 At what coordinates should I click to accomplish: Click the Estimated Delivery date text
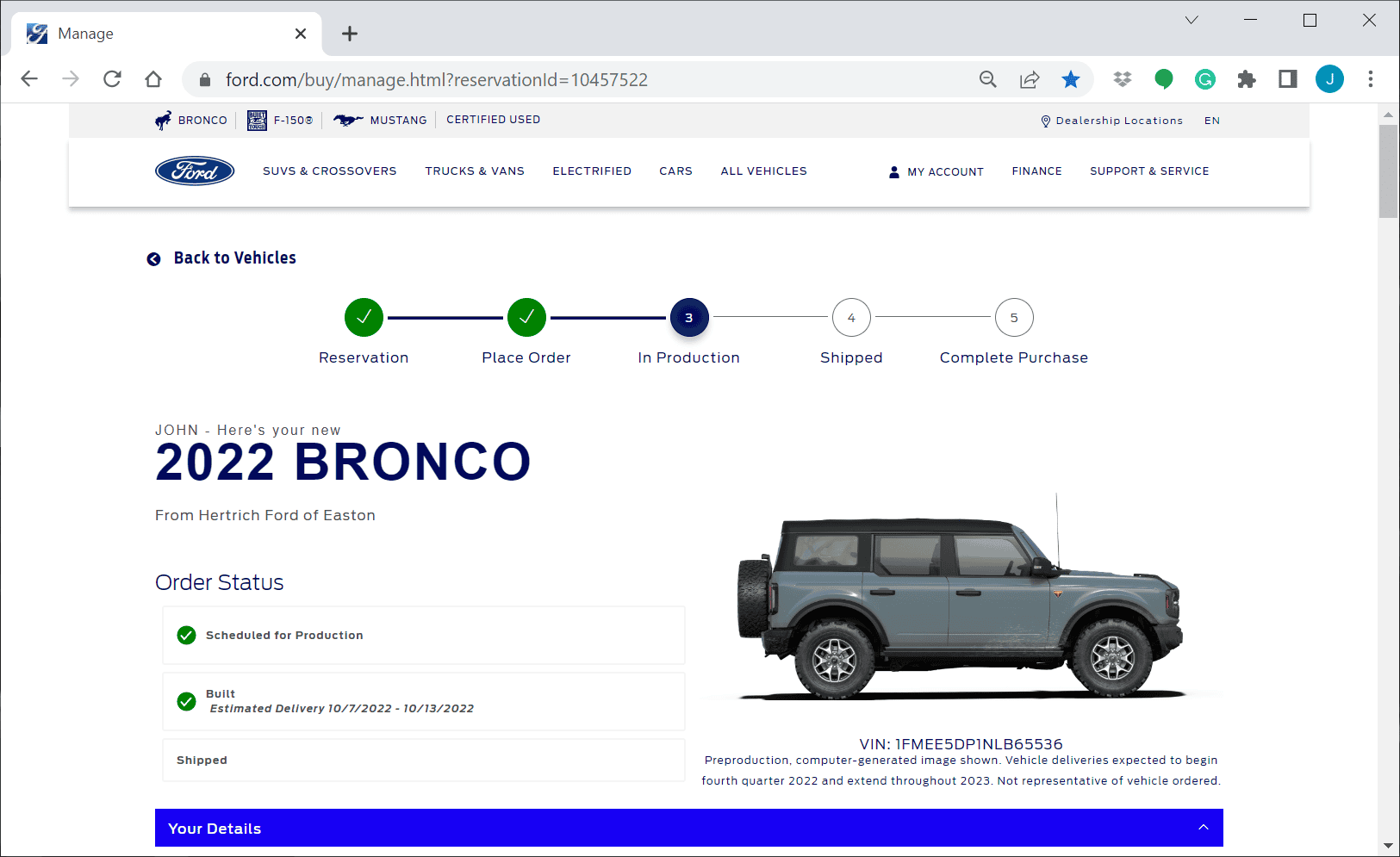(342, 709)
